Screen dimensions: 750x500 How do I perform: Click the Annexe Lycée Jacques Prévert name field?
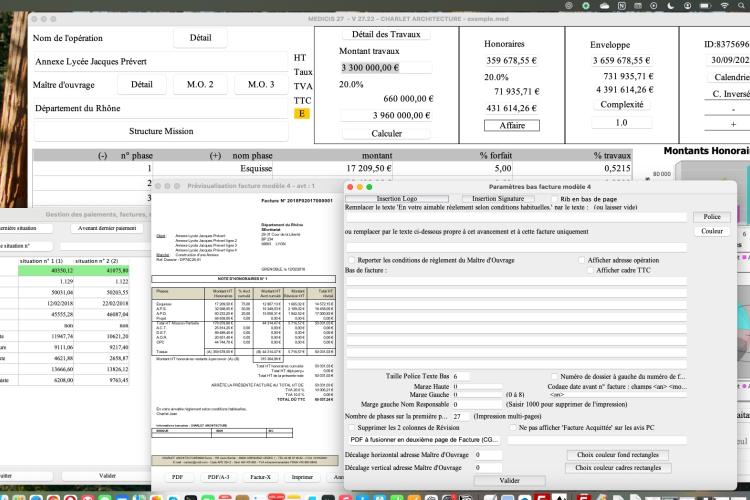pyautogui.click(x=161, y=62)
